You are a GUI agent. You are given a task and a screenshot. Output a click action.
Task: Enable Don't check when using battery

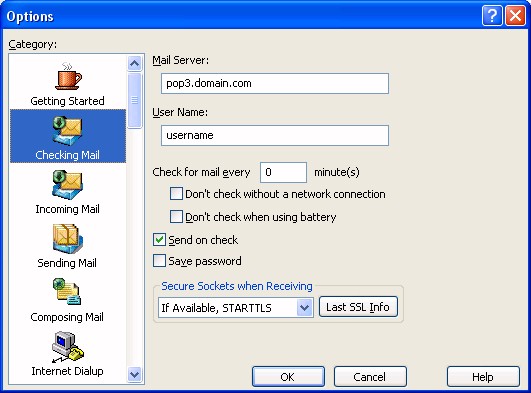point(176,217)
